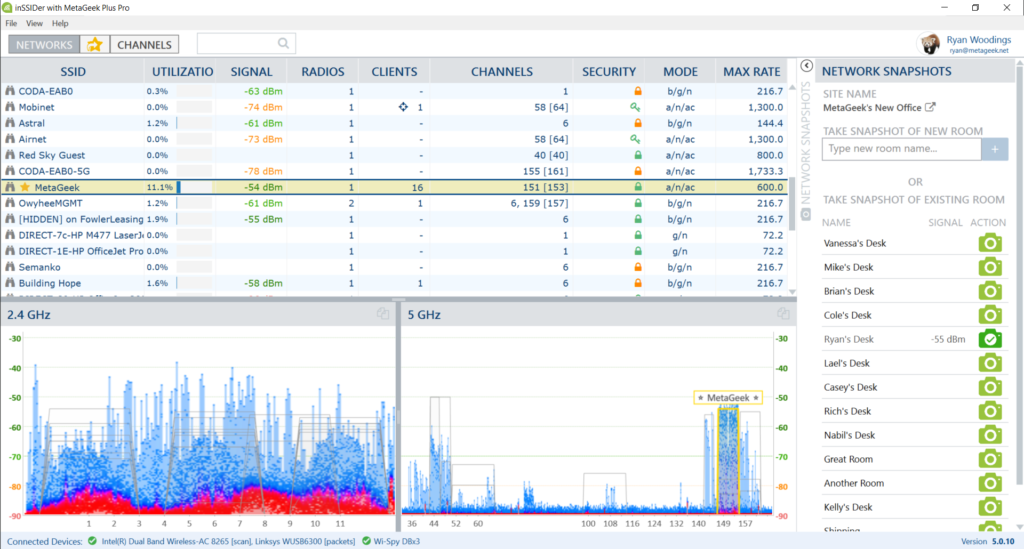This screenshot has width=1024, height=549.
Task: Click the Ryan Woodings profile avatar
Action: 929,44
